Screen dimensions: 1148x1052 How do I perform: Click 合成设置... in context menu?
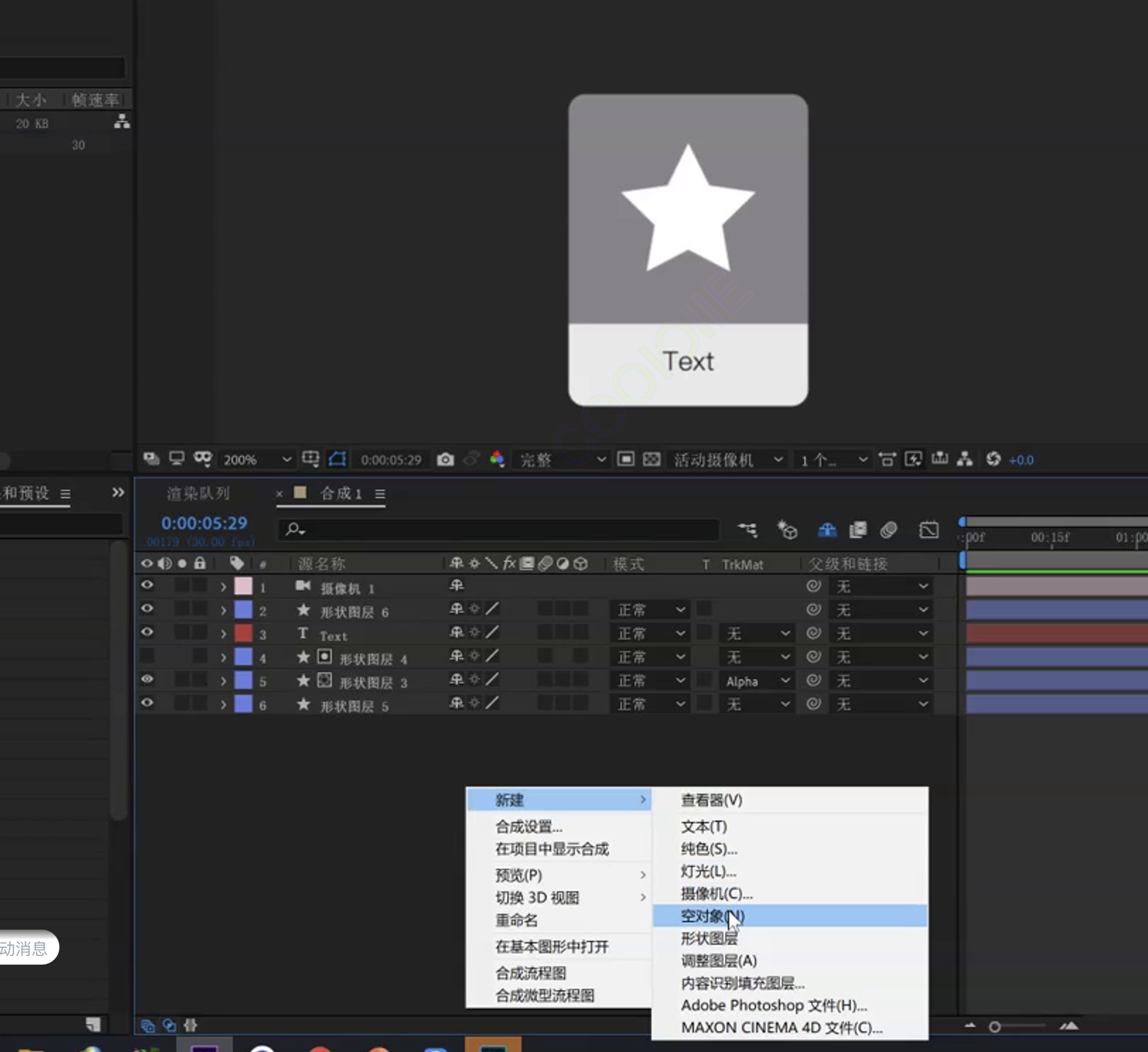pyautogui.click(x=559, y=827)
